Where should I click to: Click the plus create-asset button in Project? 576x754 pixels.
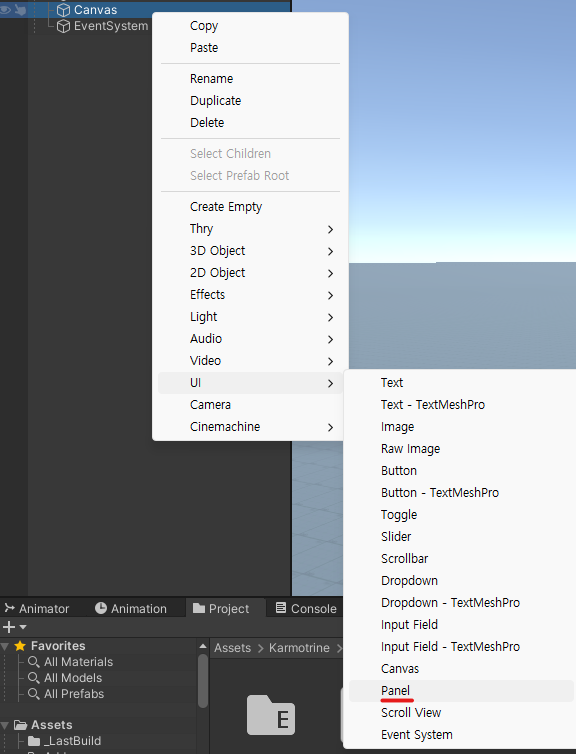coord(9,627)
